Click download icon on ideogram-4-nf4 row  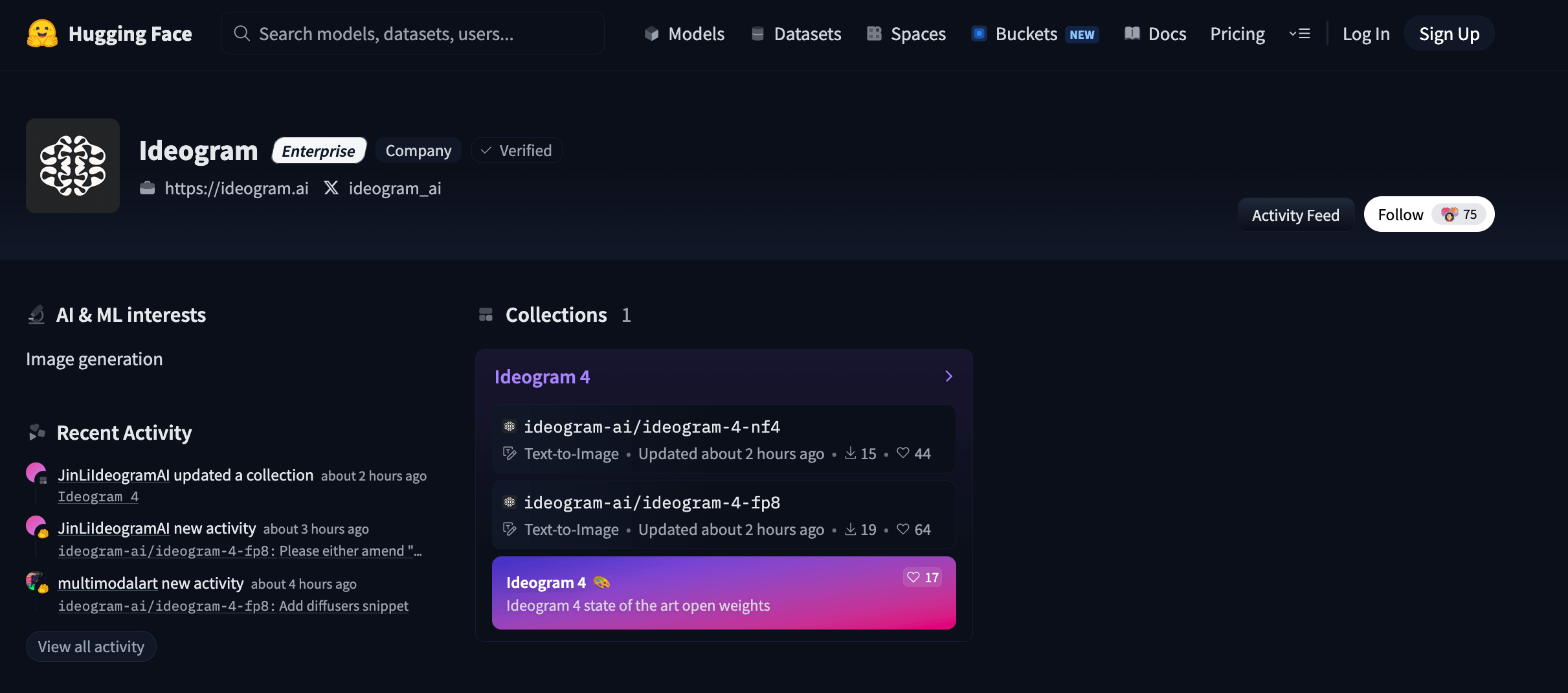(851, 453)
